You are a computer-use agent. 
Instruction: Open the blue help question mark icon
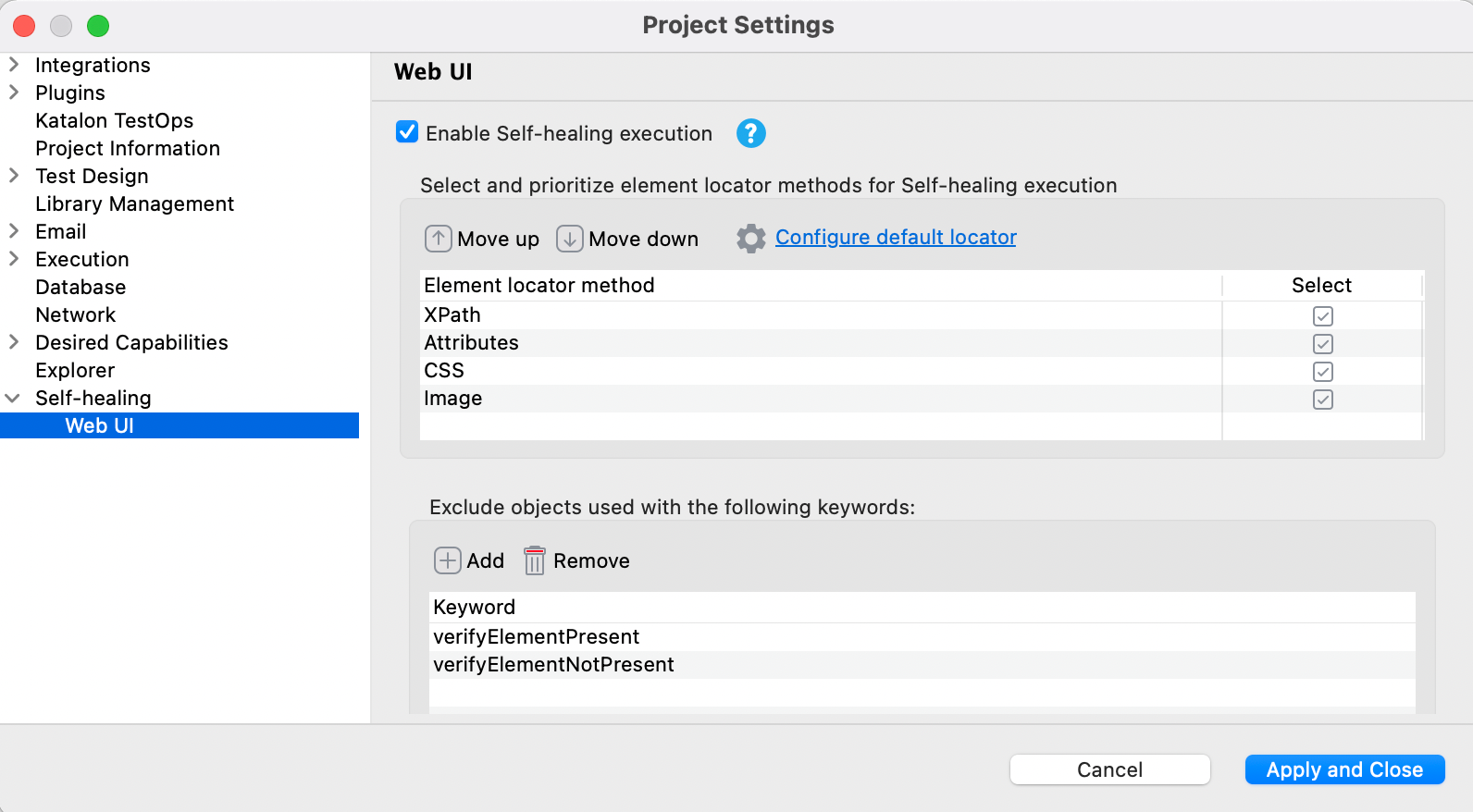[751, 133]
